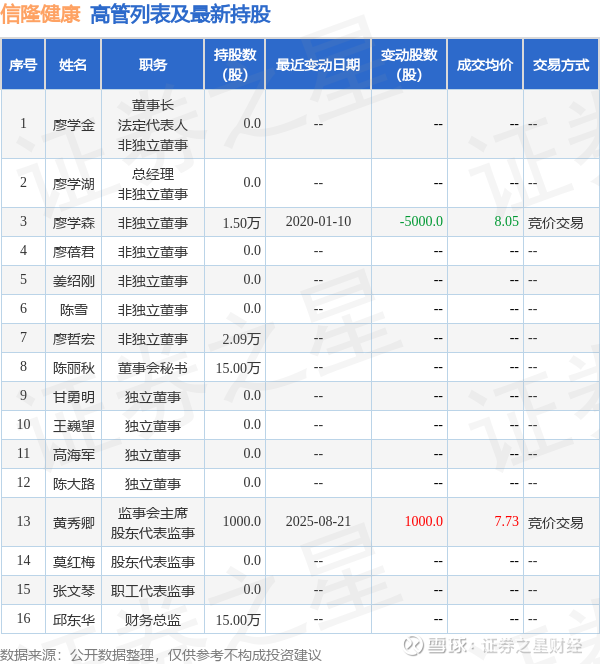Click the date 2020-01-10

(x=318, y=221)
